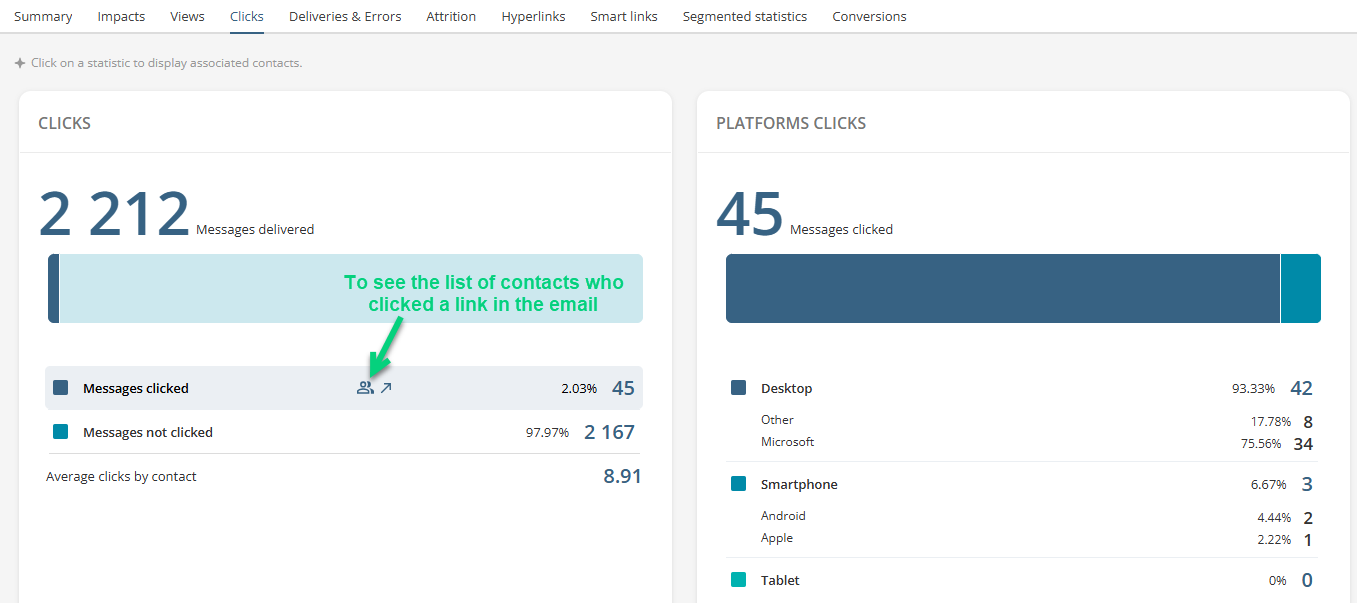Click the 2 212 messages delivered figure
1357x603 pixels.
[114, 214]
